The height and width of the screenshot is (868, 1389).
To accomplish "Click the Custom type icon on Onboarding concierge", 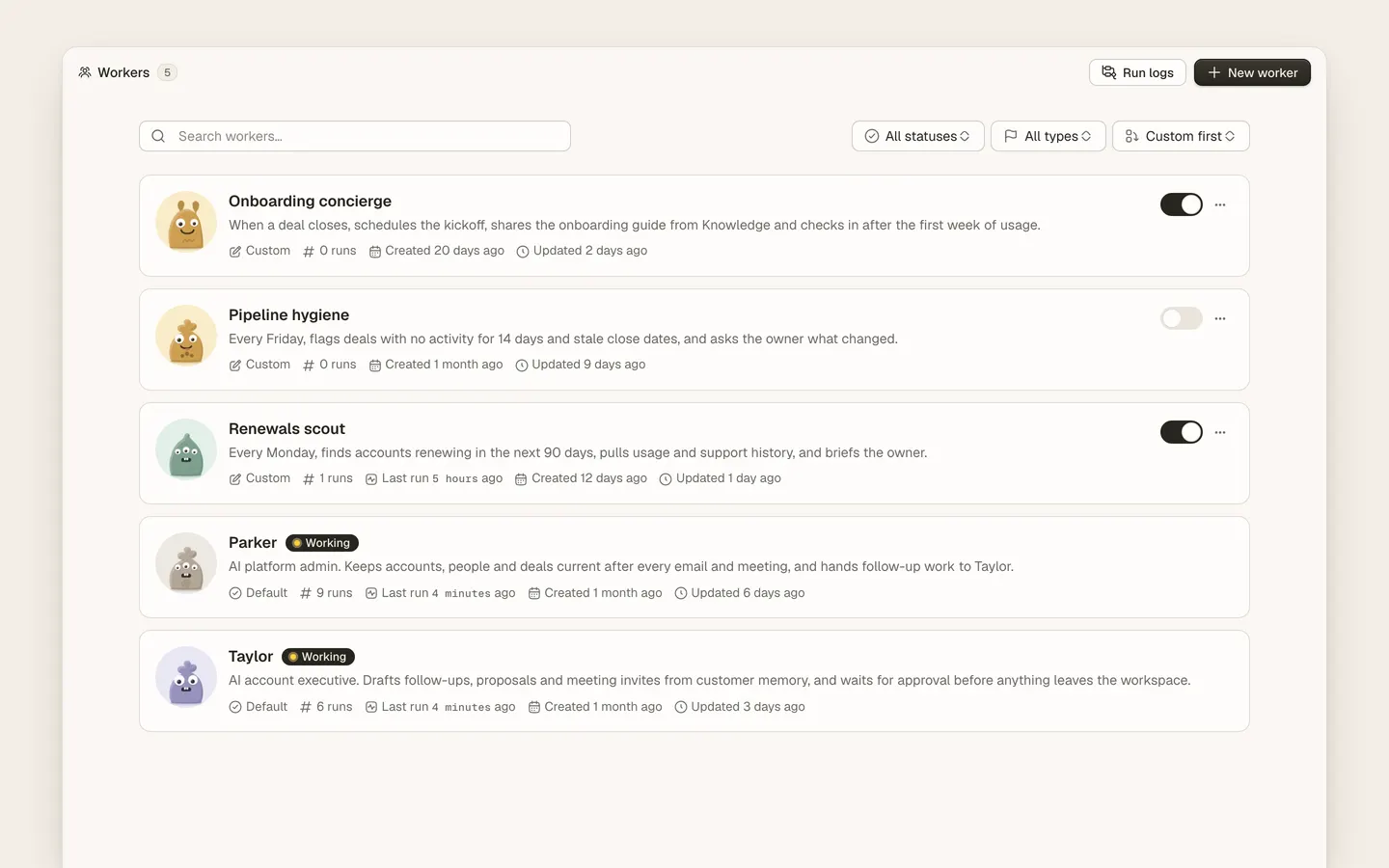I will coord(235,252).
